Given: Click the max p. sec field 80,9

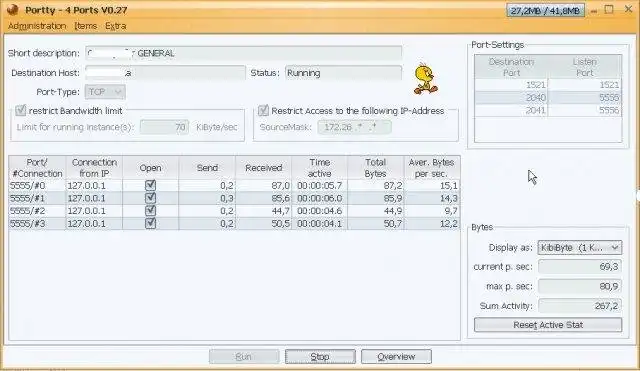Looking at the screenshot, I should click(580, 286).
